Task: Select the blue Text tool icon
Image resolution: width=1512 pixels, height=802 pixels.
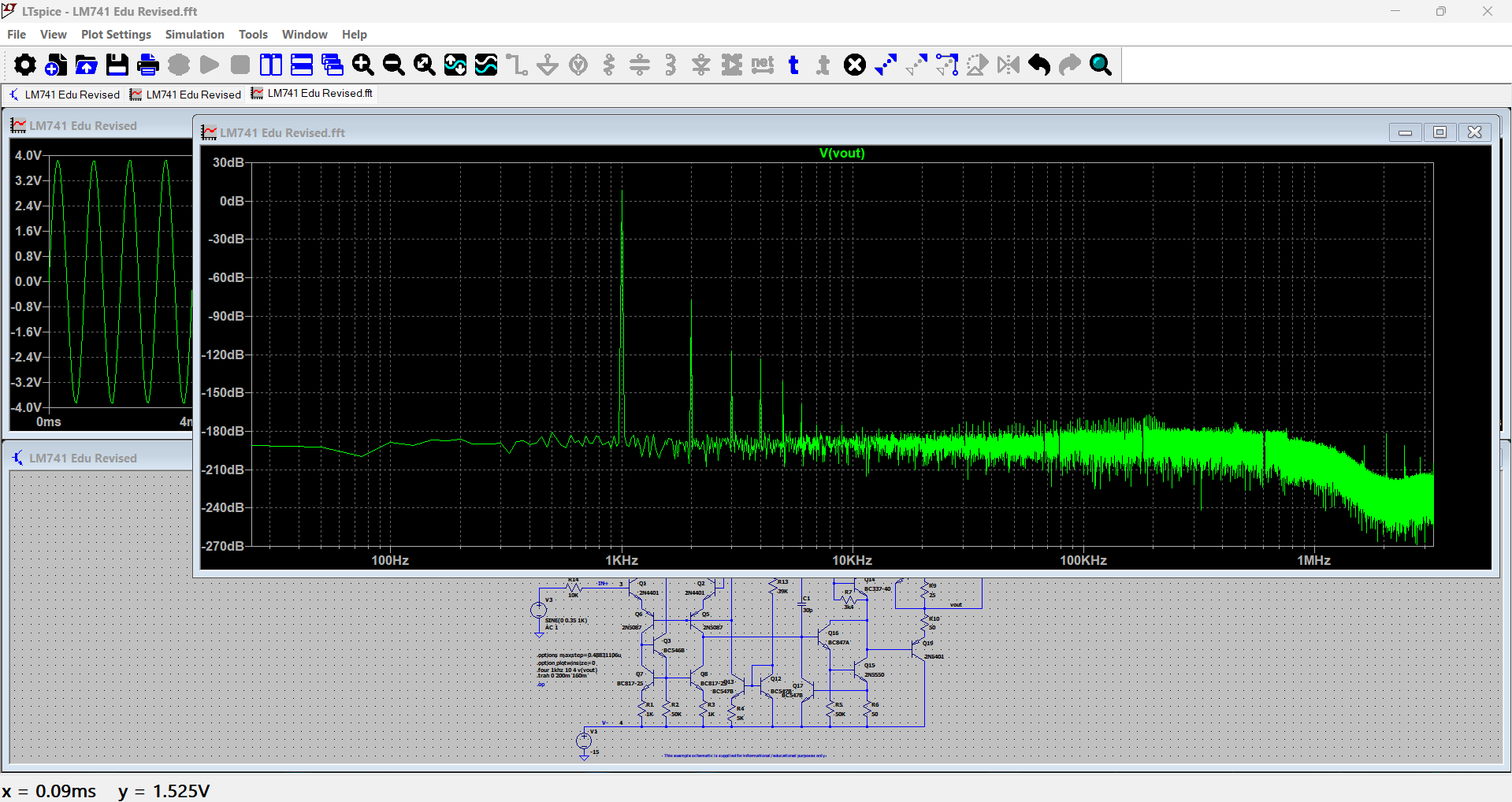Action: [x=793, y=65]
